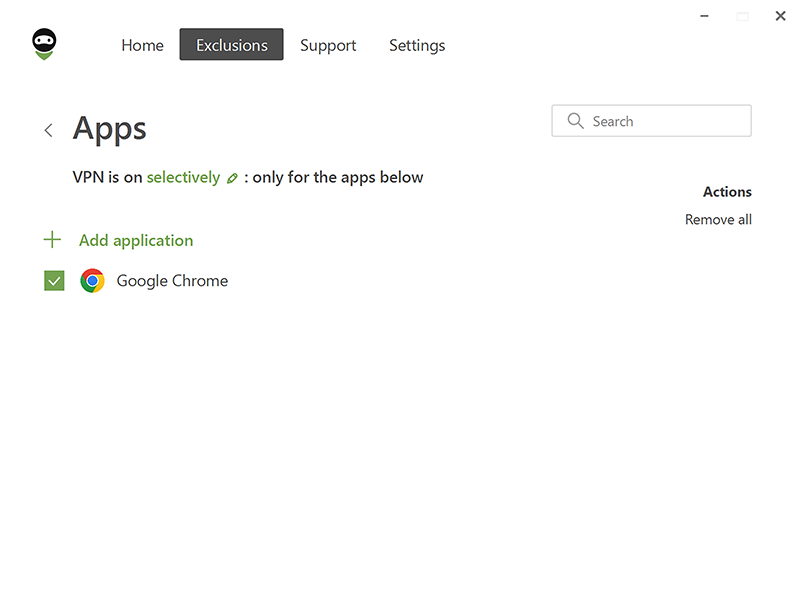The height and width of the screenshot is (600, 800).
Task: Close the VPN application window
Action: [x=780, y=16]
